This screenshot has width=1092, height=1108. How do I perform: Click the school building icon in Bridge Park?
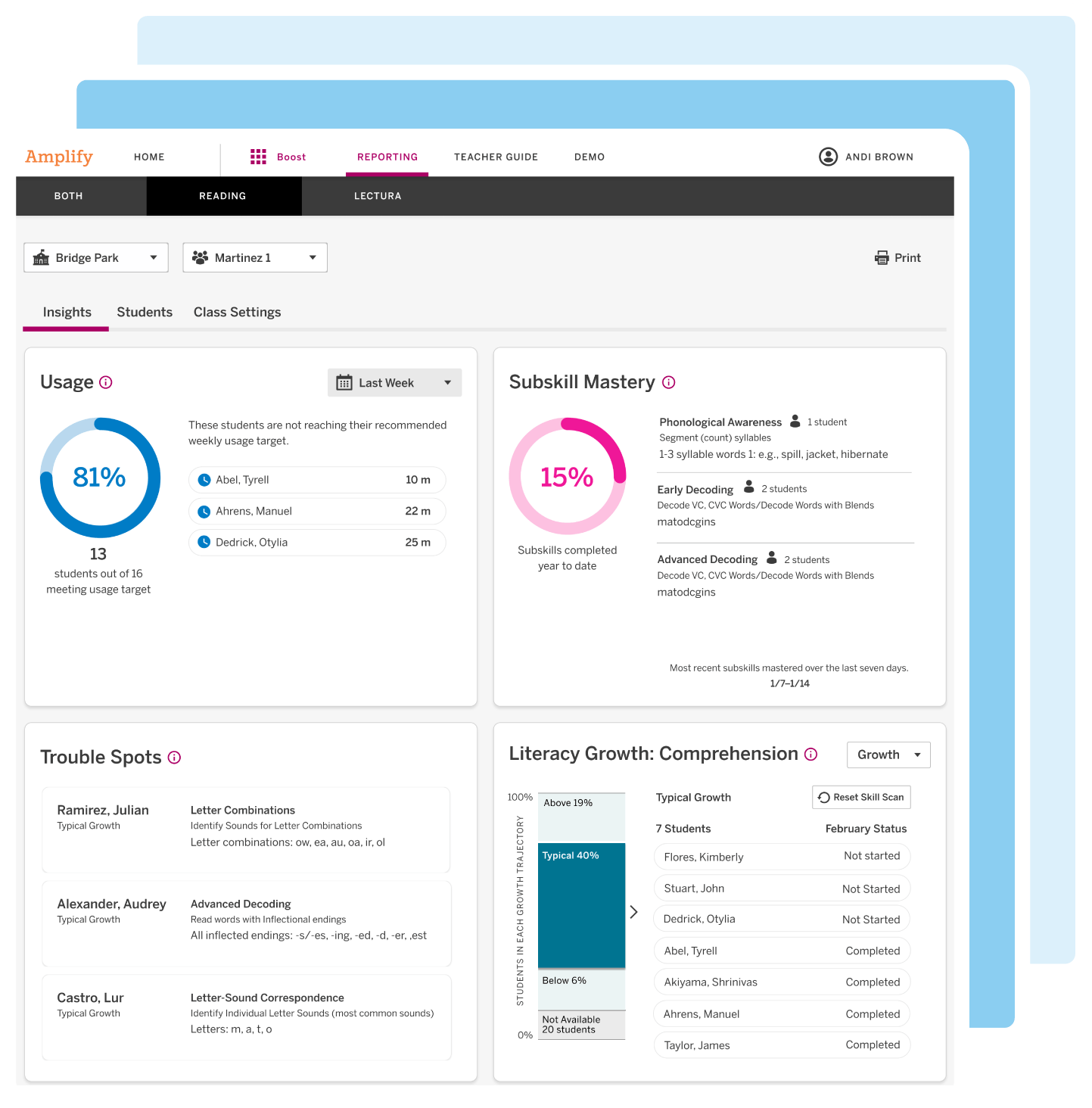41,258
